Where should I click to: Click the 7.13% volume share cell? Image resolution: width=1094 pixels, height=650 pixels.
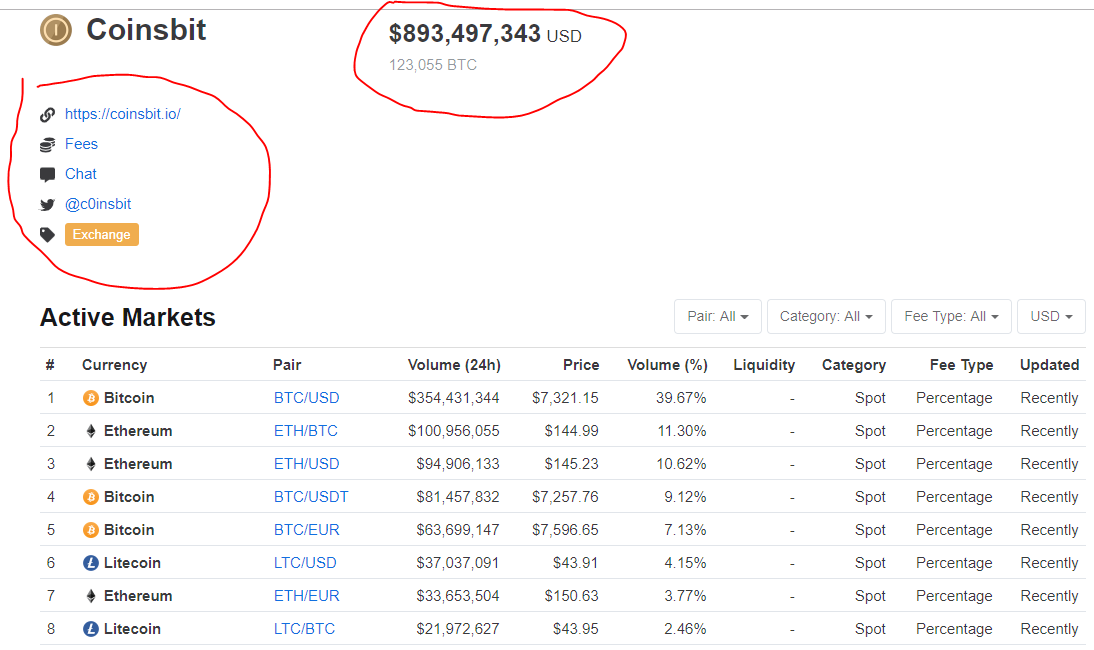pos(685,530)
